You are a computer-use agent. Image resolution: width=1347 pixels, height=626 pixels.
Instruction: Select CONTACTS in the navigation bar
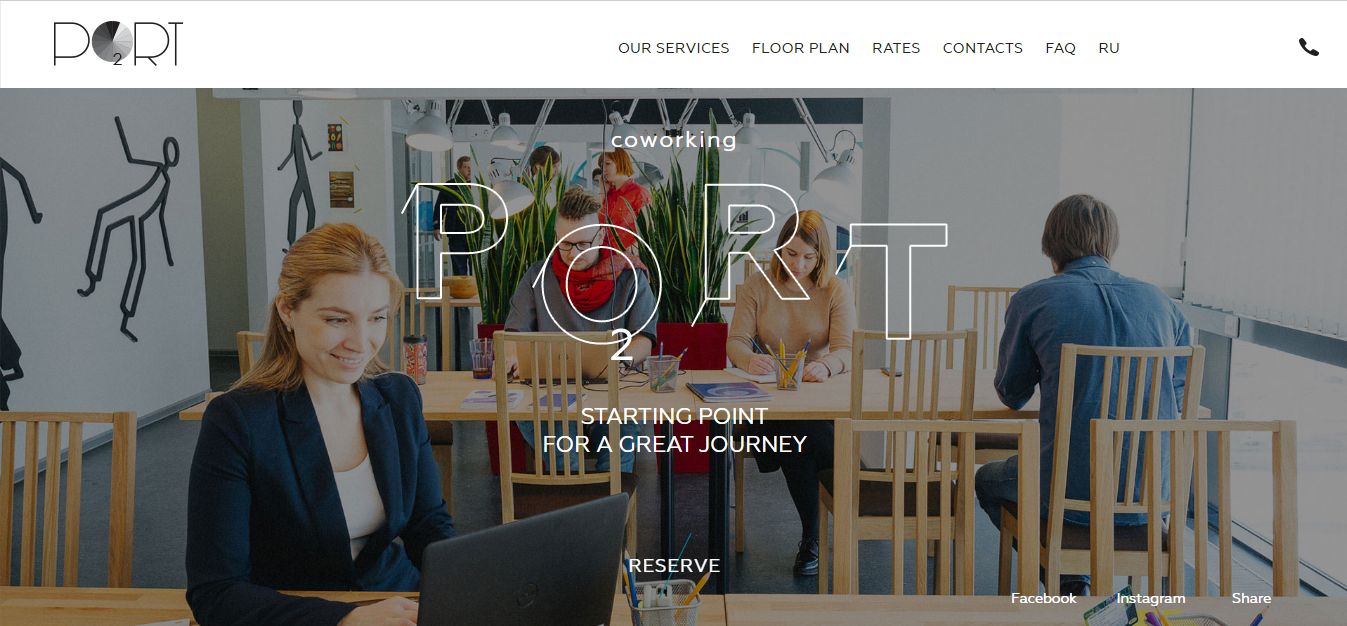click(983, 48)
